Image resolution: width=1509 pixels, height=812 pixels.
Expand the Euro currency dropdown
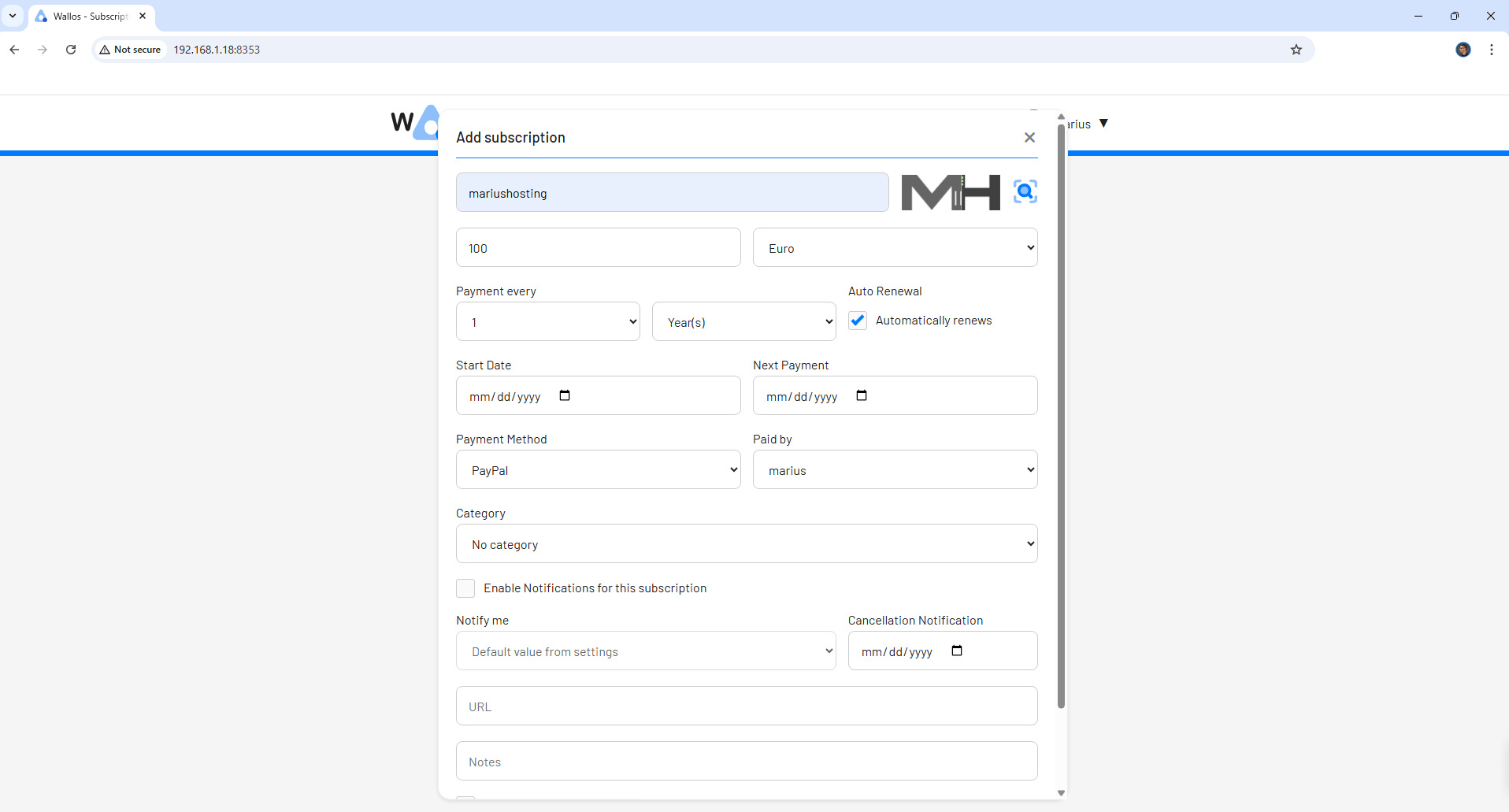[x=895, y=248]
